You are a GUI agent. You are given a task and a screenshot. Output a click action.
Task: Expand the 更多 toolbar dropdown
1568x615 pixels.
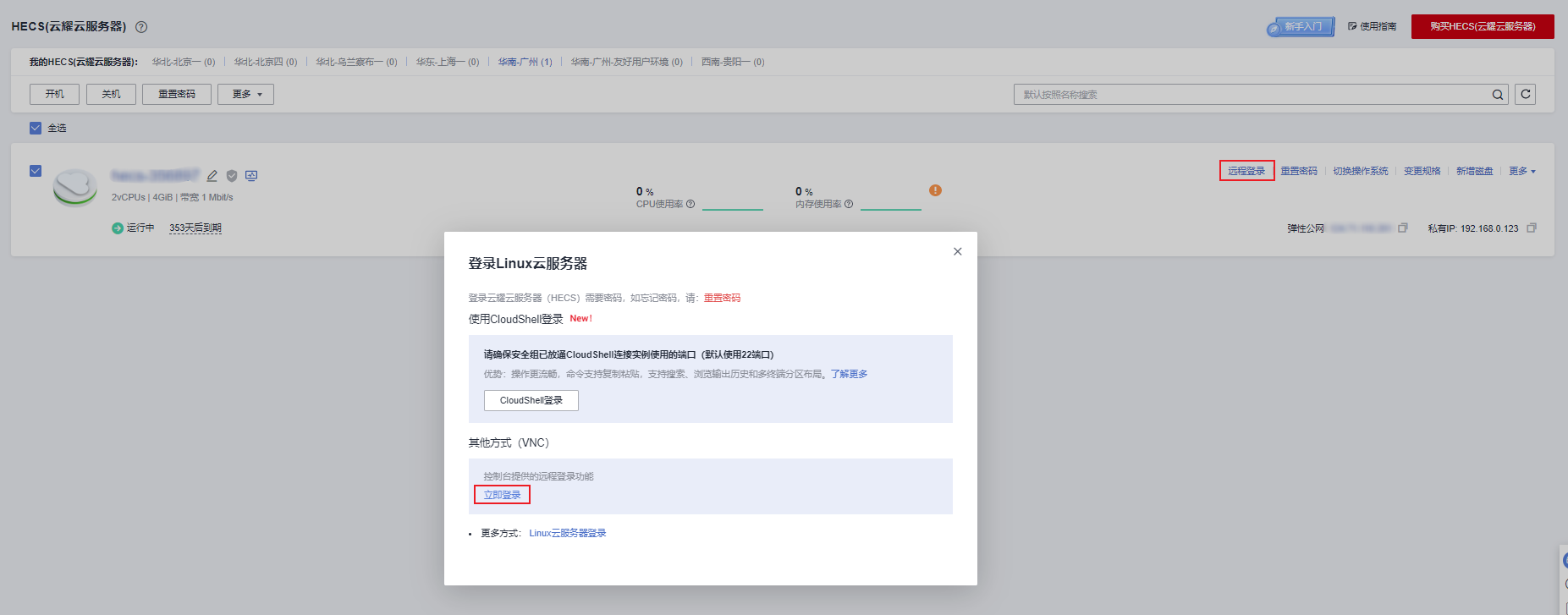pos(245,94)
